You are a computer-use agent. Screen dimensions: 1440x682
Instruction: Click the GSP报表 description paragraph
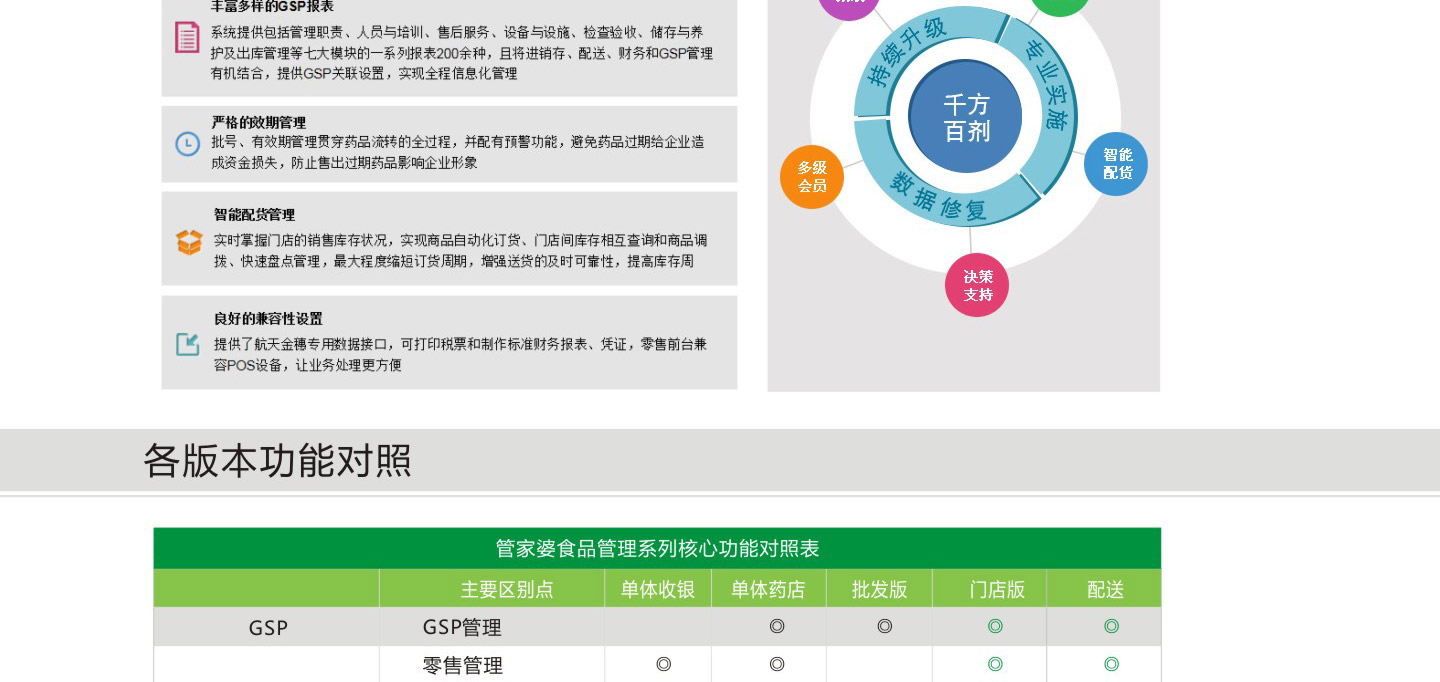click(x=461, y=53)
